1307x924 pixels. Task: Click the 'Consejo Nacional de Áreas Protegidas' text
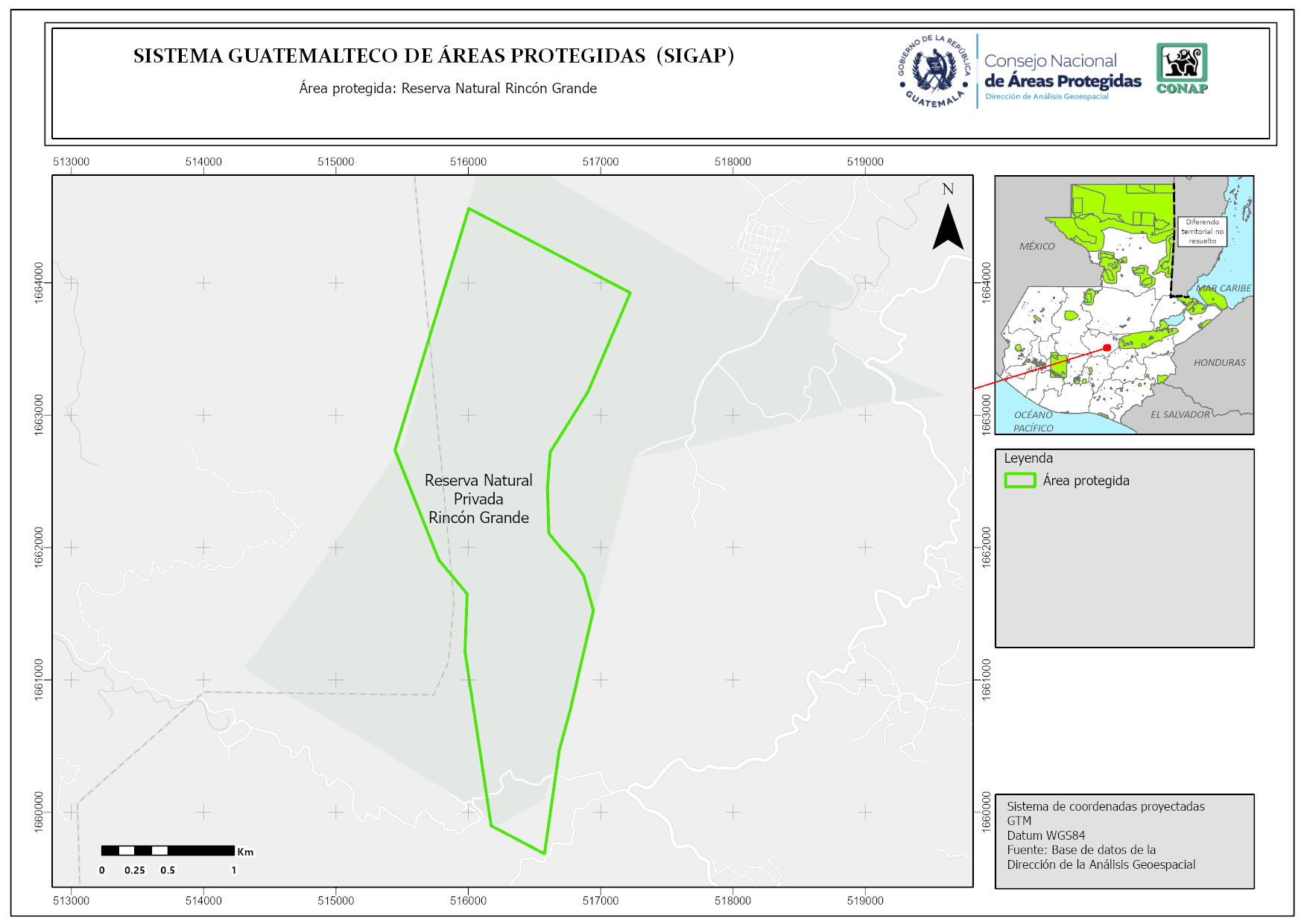[x=1062, y=72]
